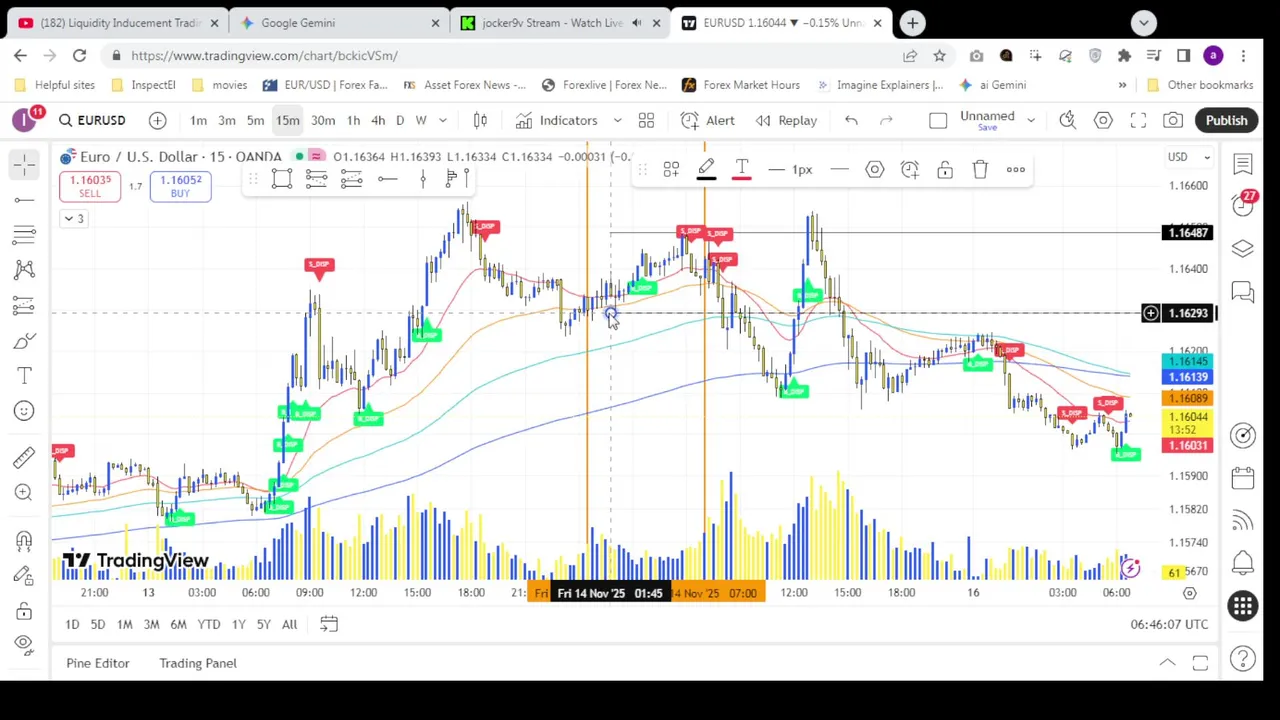Add alert on selected drawing
This screenshot has width=1280, height=720.
[910, 169]
